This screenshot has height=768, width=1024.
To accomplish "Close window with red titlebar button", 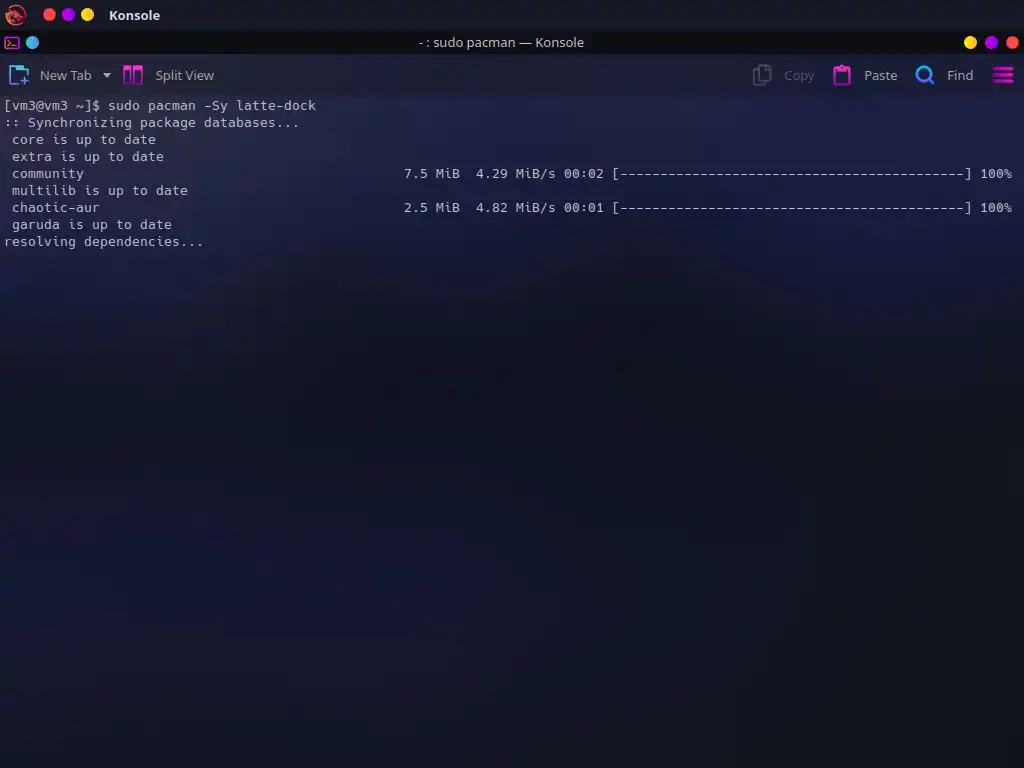I will [x=1012, y=42].
